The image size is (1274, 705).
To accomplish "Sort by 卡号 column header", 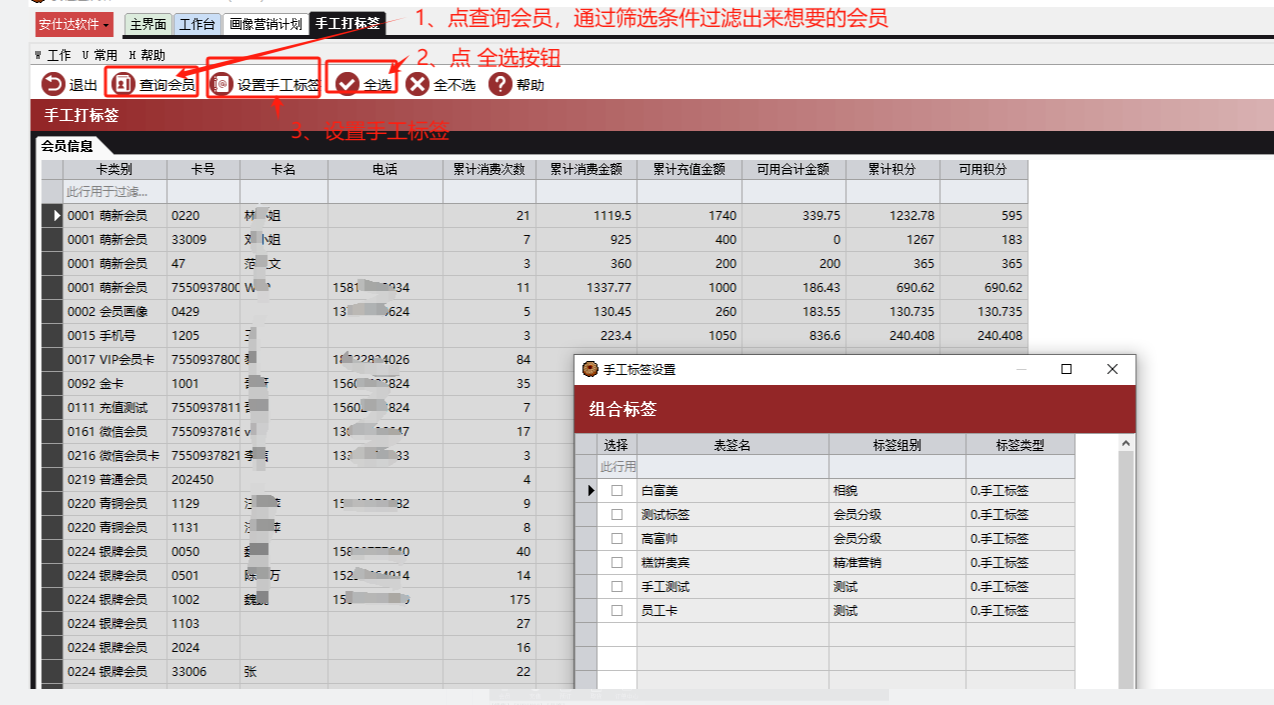I will pos(203,169).
